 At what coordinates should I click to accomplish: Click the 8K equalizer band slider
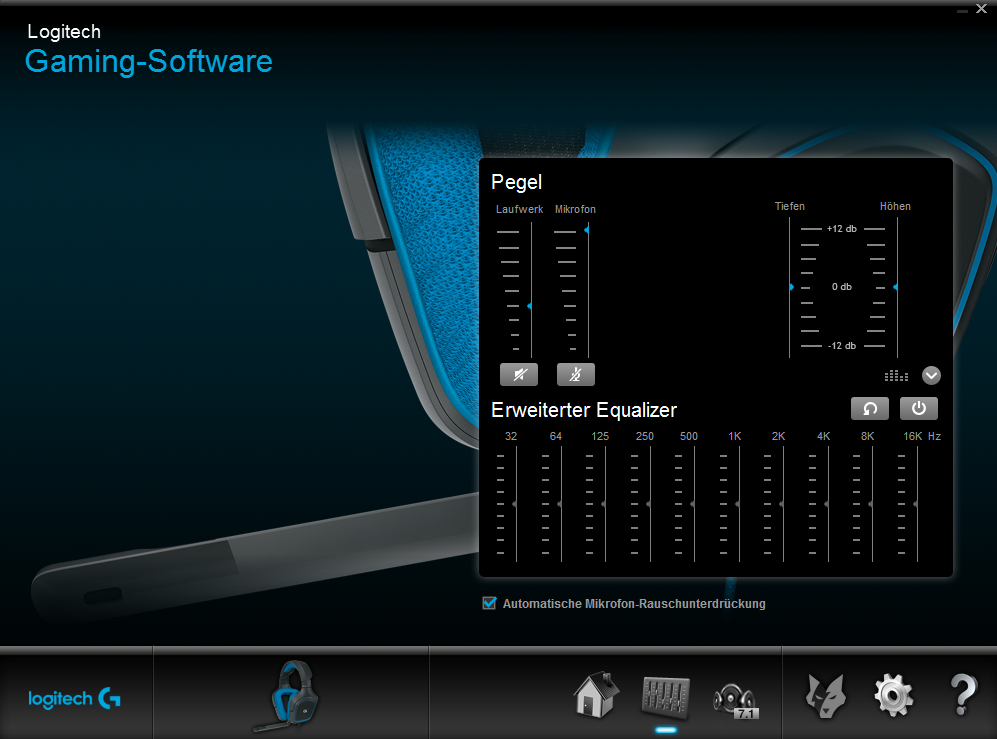click(872, 504)
